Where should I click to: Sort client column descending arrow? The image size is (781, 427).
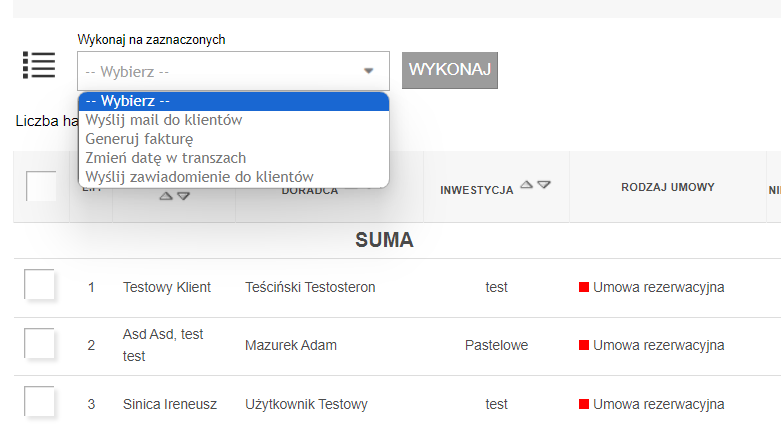pyautogui.click(x=183, y=196)
